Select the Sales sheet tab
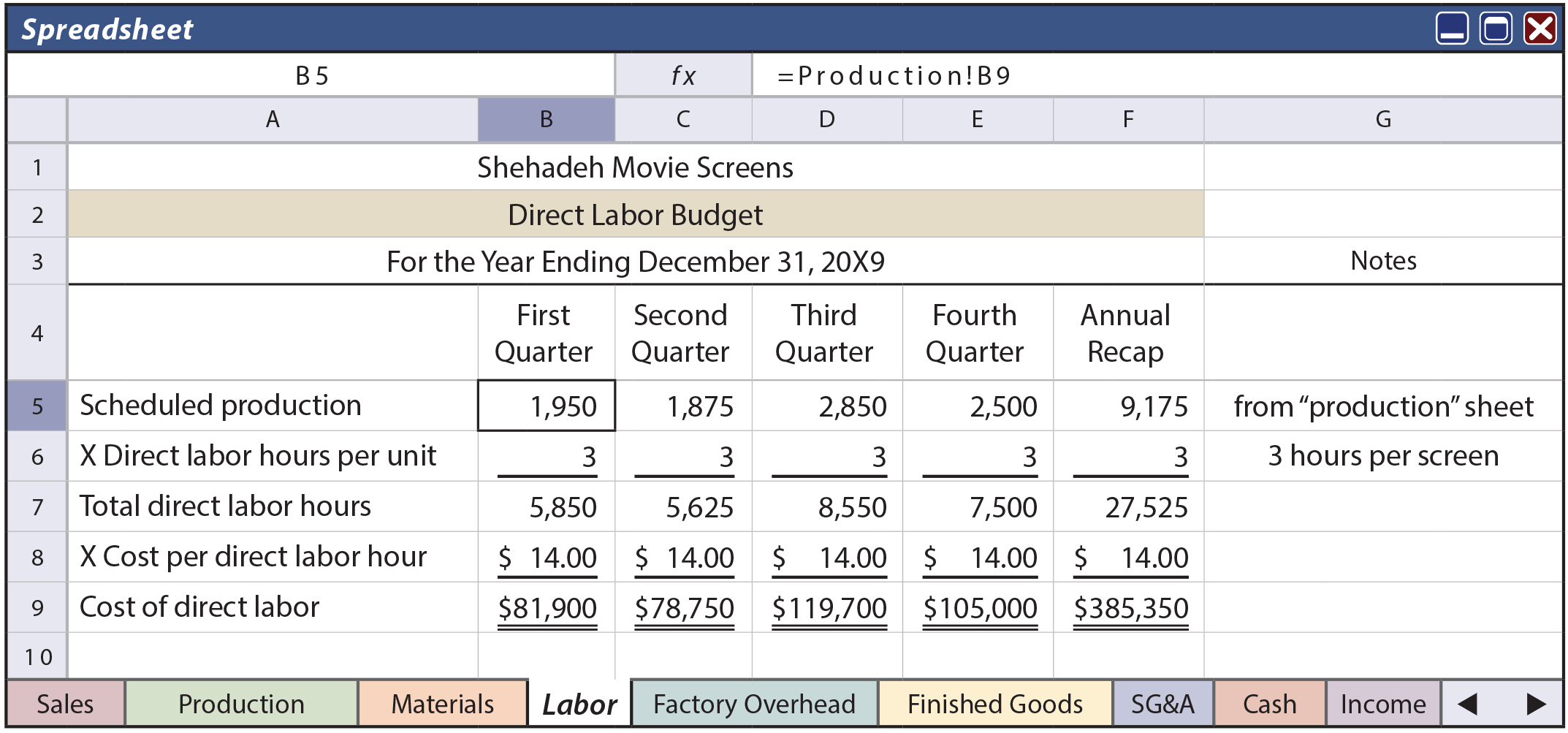 pos(64,704)
